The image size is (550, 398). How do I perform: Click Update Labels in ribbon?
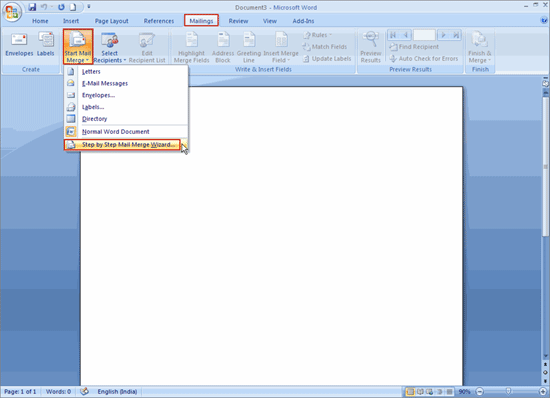pyautogui.click(x=327, y=59)
